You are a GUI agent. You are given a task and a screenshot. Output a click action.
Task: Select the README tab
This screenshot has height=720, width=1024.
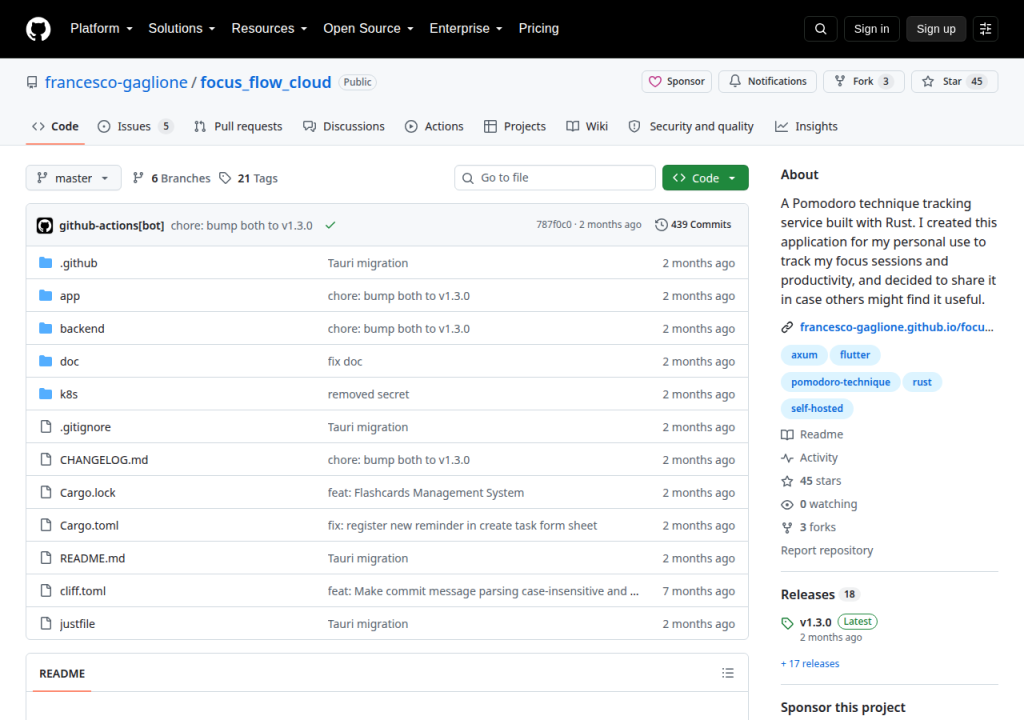[62, 673]
